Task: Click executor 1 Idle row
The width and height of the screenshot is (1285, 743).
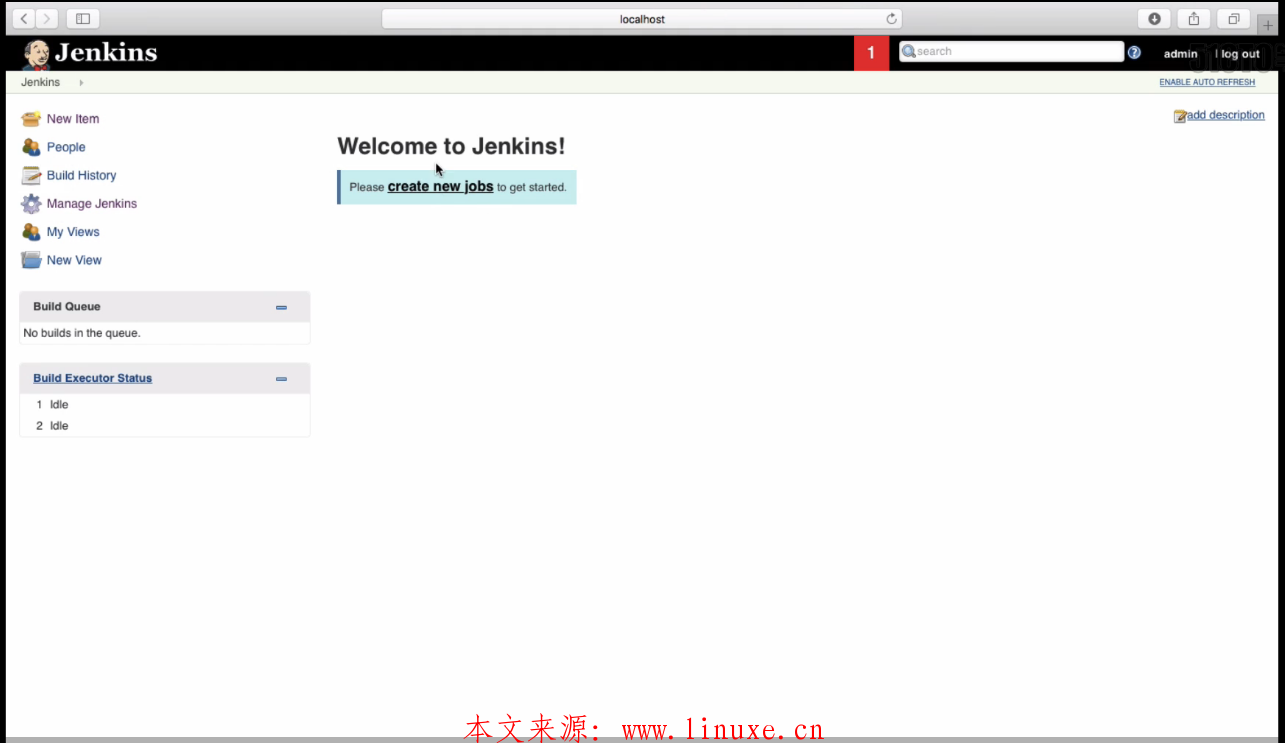Action: click(x=164, y=405)
